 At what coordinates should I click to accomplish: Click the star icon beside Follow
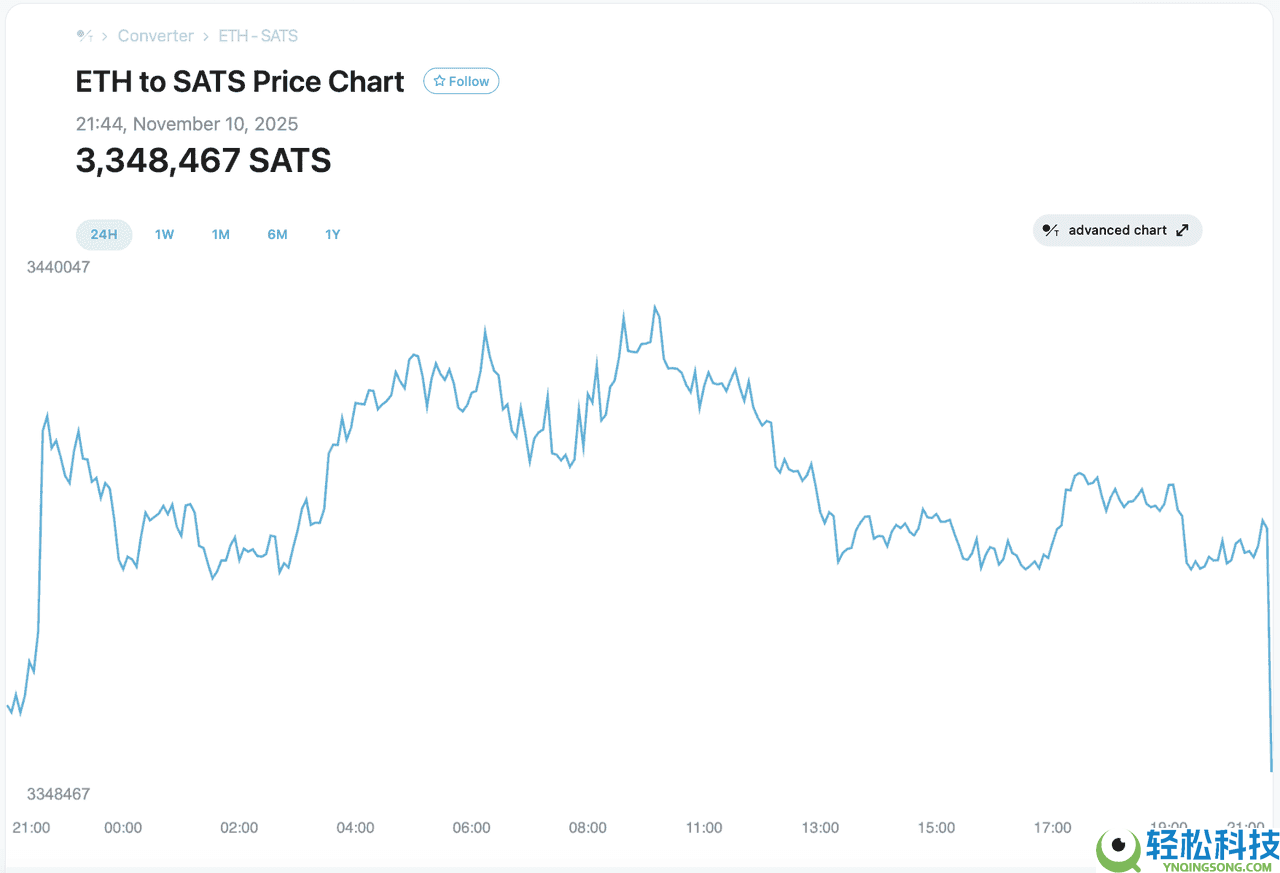coord(439,81)
